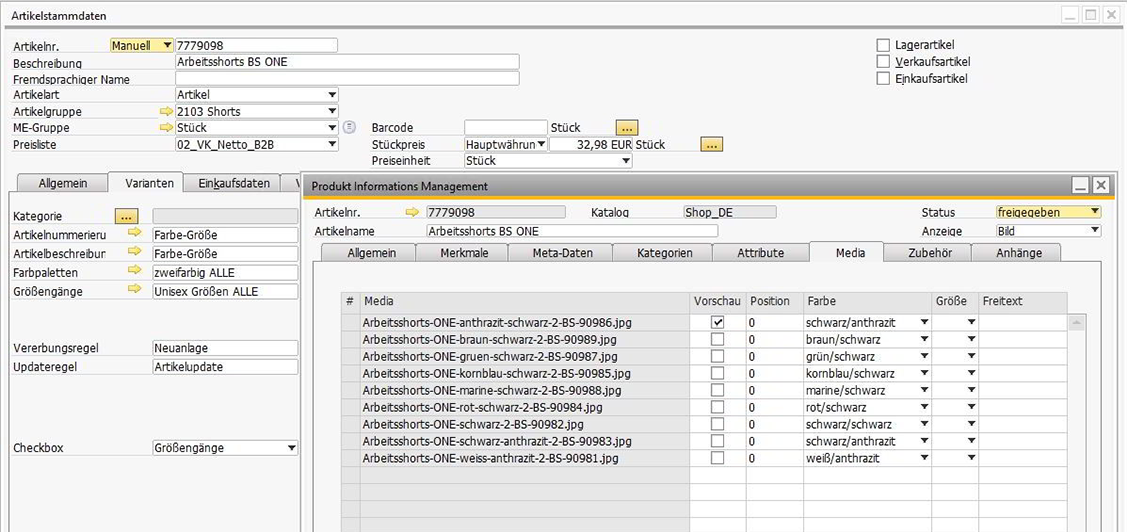Image resolution: width=1127 pixels, height=532 pixels.
Task: Open Farbe dropdown for braun/schwarz row
Action: tap(925, 339)
